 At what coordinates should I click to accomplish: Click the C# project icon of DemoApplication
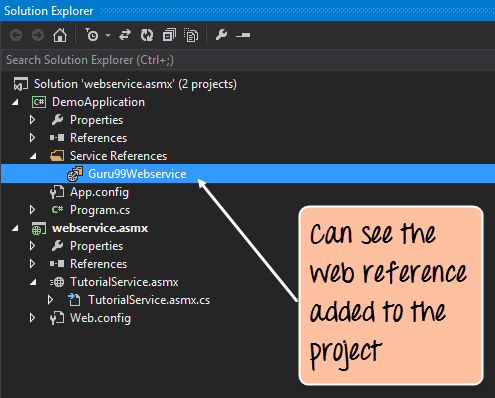pyautogui.click(x=39, y=102)
